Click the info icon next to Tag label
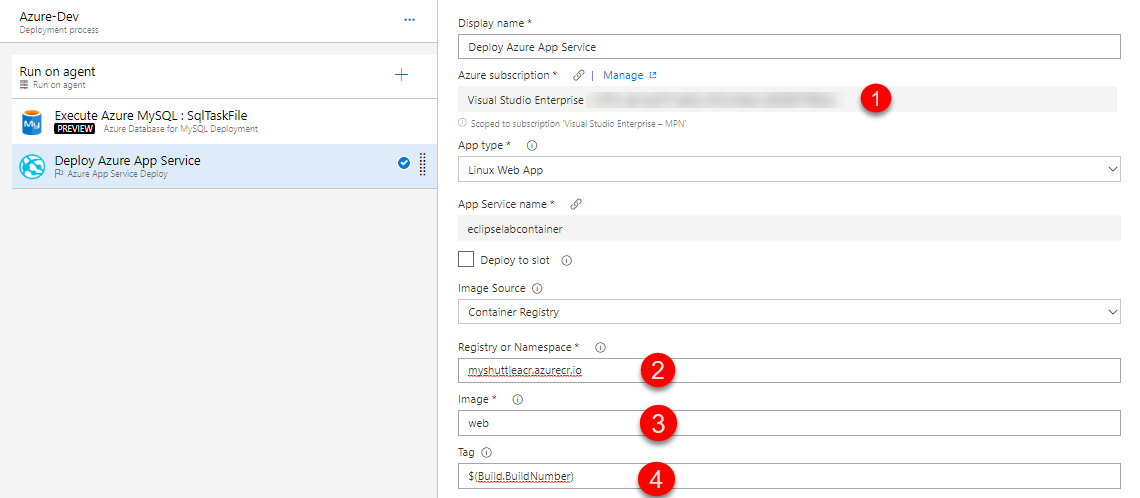The width and height of the screenshot is (1140, 498). (x=486, y=452)
